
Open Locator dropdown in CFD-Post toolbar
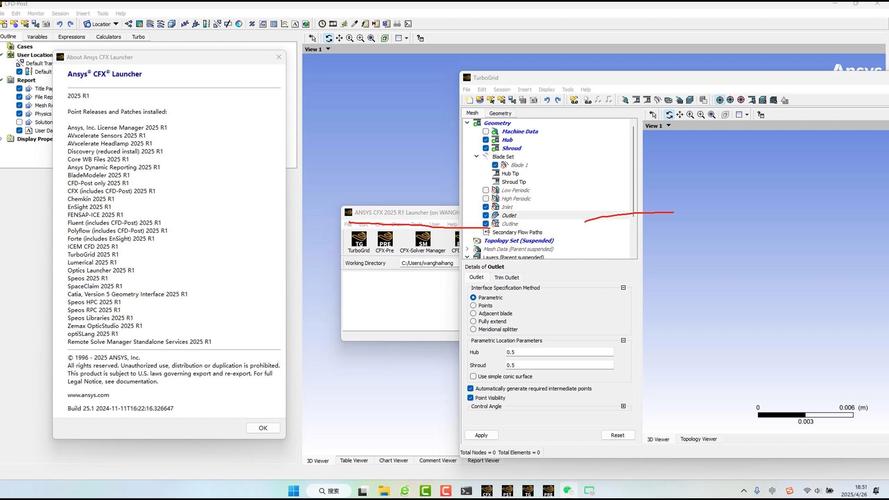tap(116, 24)
